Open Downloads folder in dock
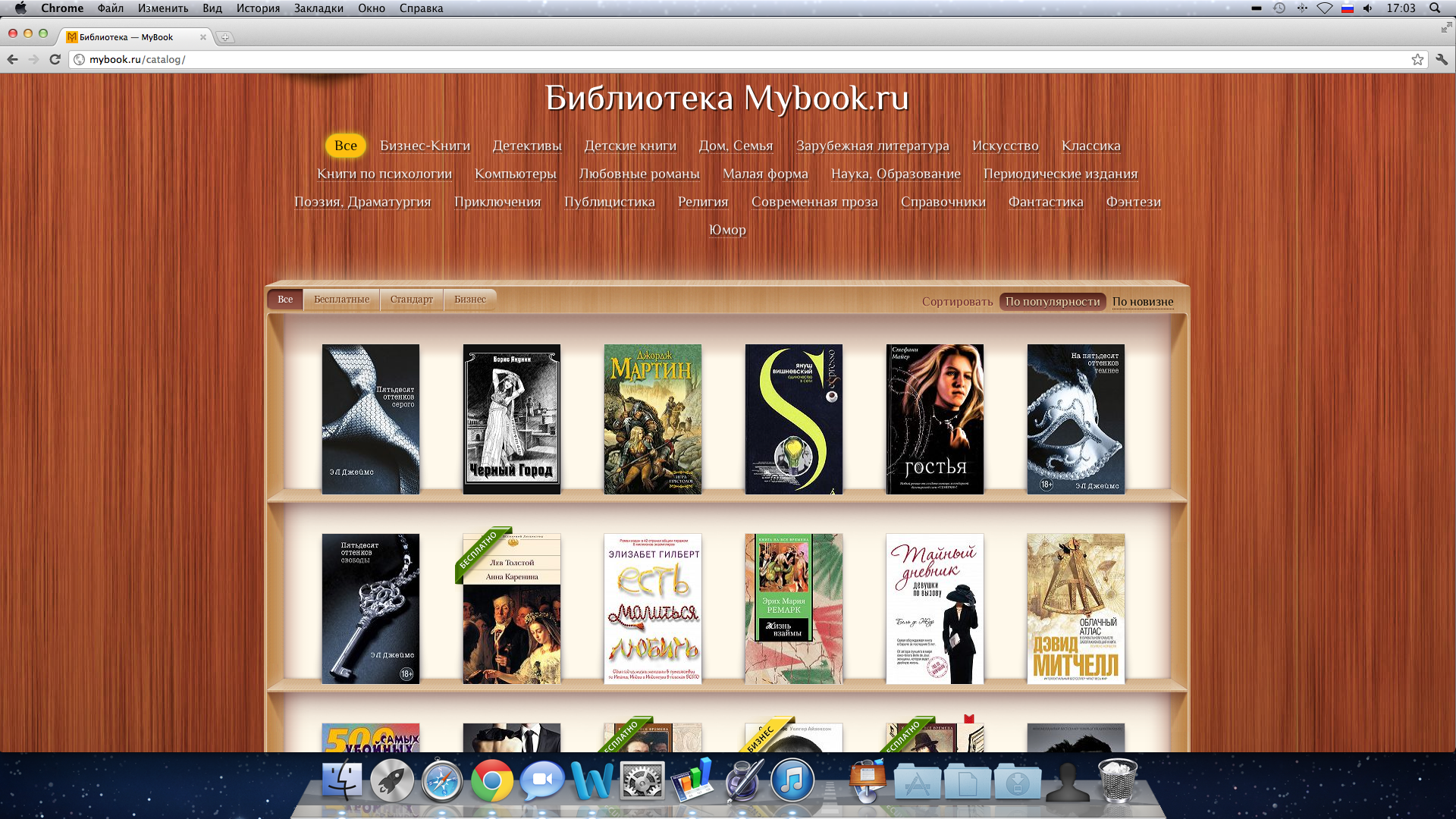This screenshot has height=819, width=1456. [1018, 782]
